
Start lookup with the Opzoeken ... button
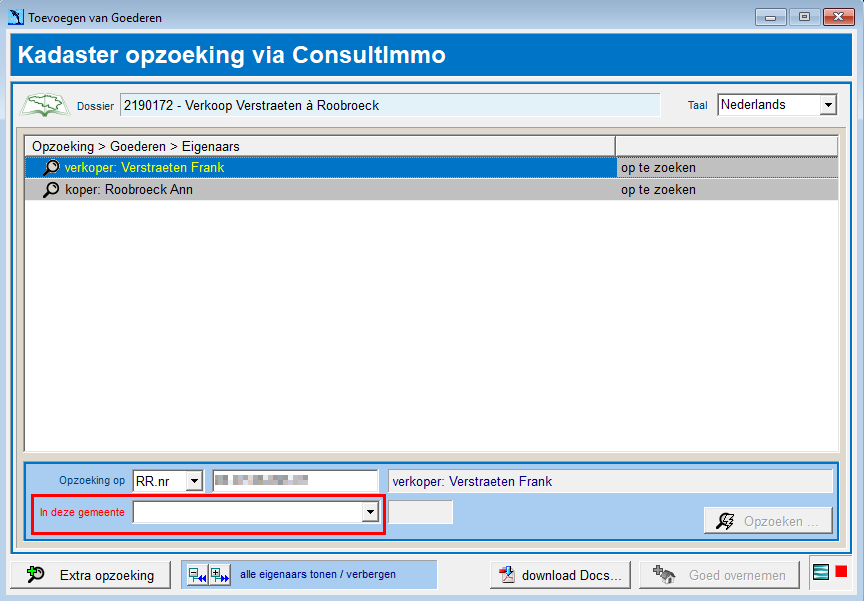coord(768,521)
